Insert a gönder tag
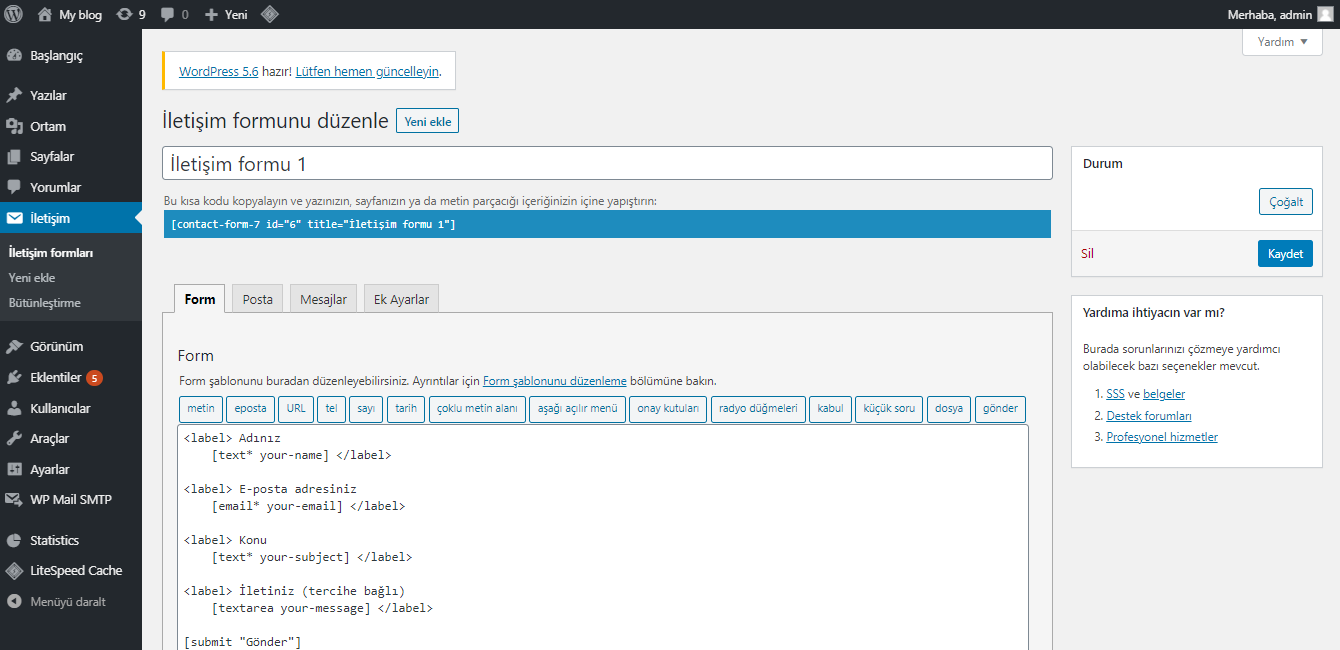Viewport: 1340px width, 650px height. coord(1000,409)
